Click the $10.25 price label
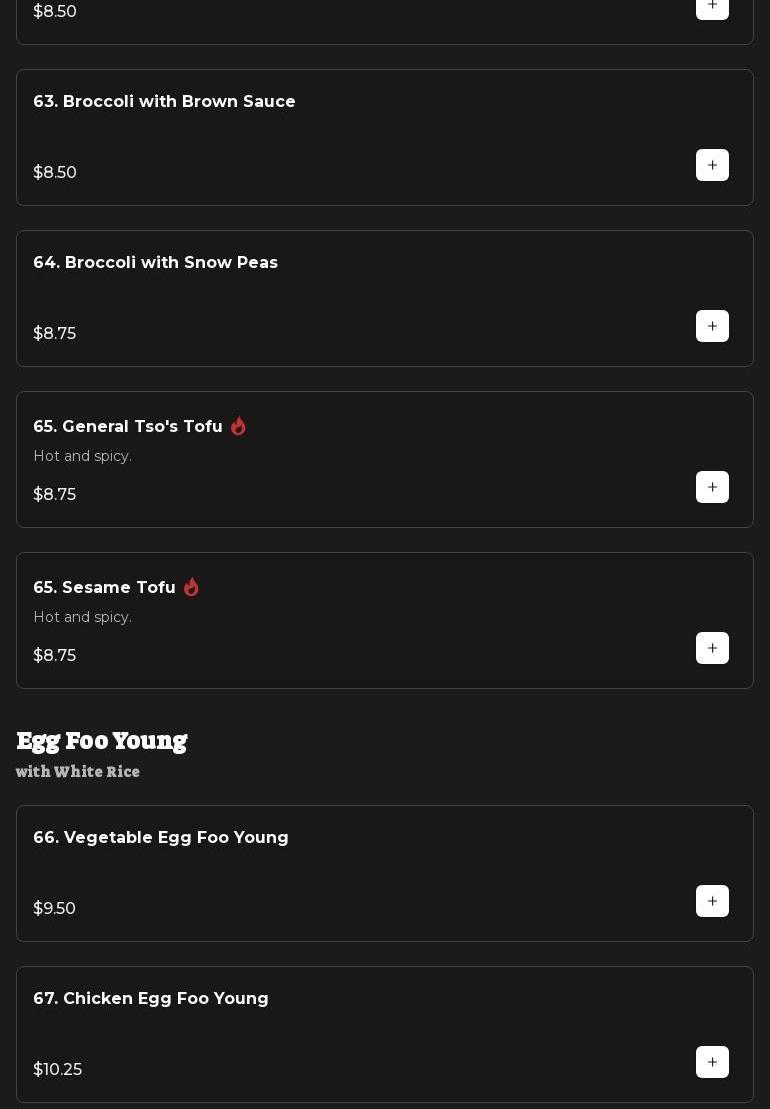Image resolution: width=770 pixels, height=1109 pixels. 58,1070
